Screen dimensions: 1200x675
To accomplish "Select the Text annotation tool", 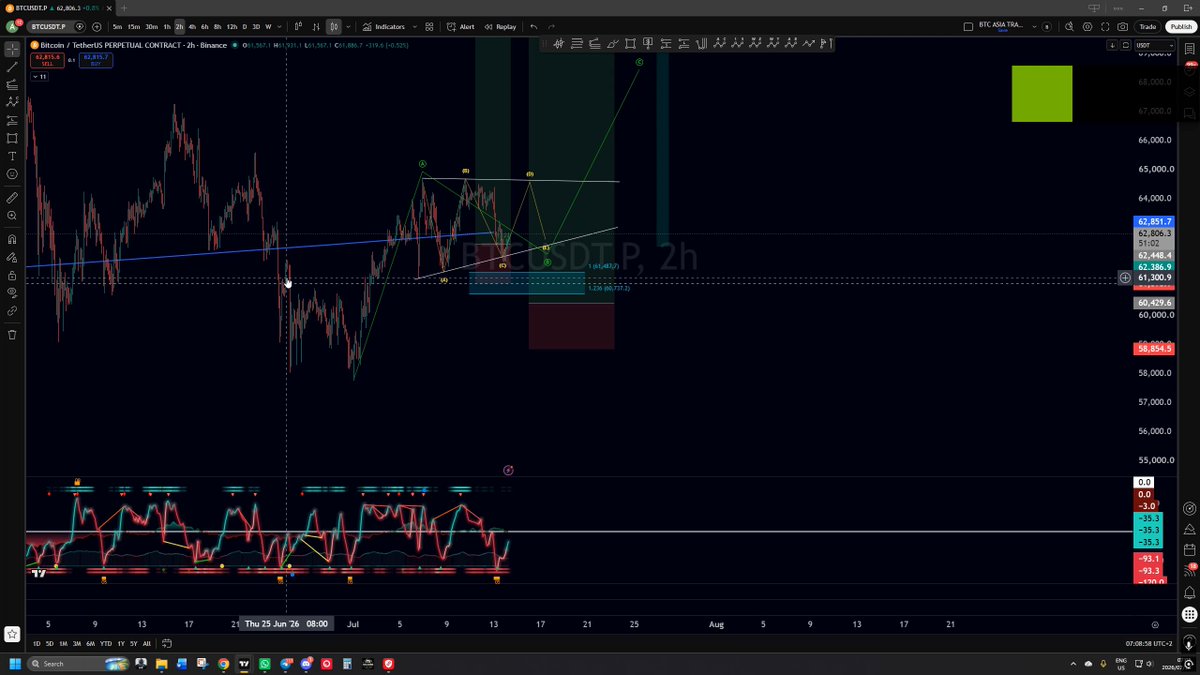I will (12, 156).
